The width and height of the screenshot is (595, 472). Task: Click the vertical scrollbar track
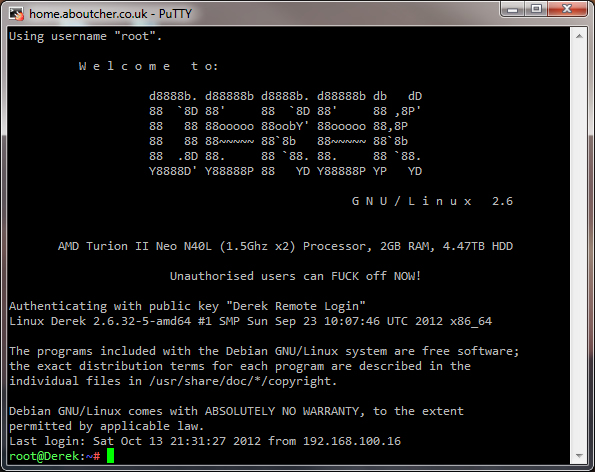pyautogui.click(x=579, y=246)
